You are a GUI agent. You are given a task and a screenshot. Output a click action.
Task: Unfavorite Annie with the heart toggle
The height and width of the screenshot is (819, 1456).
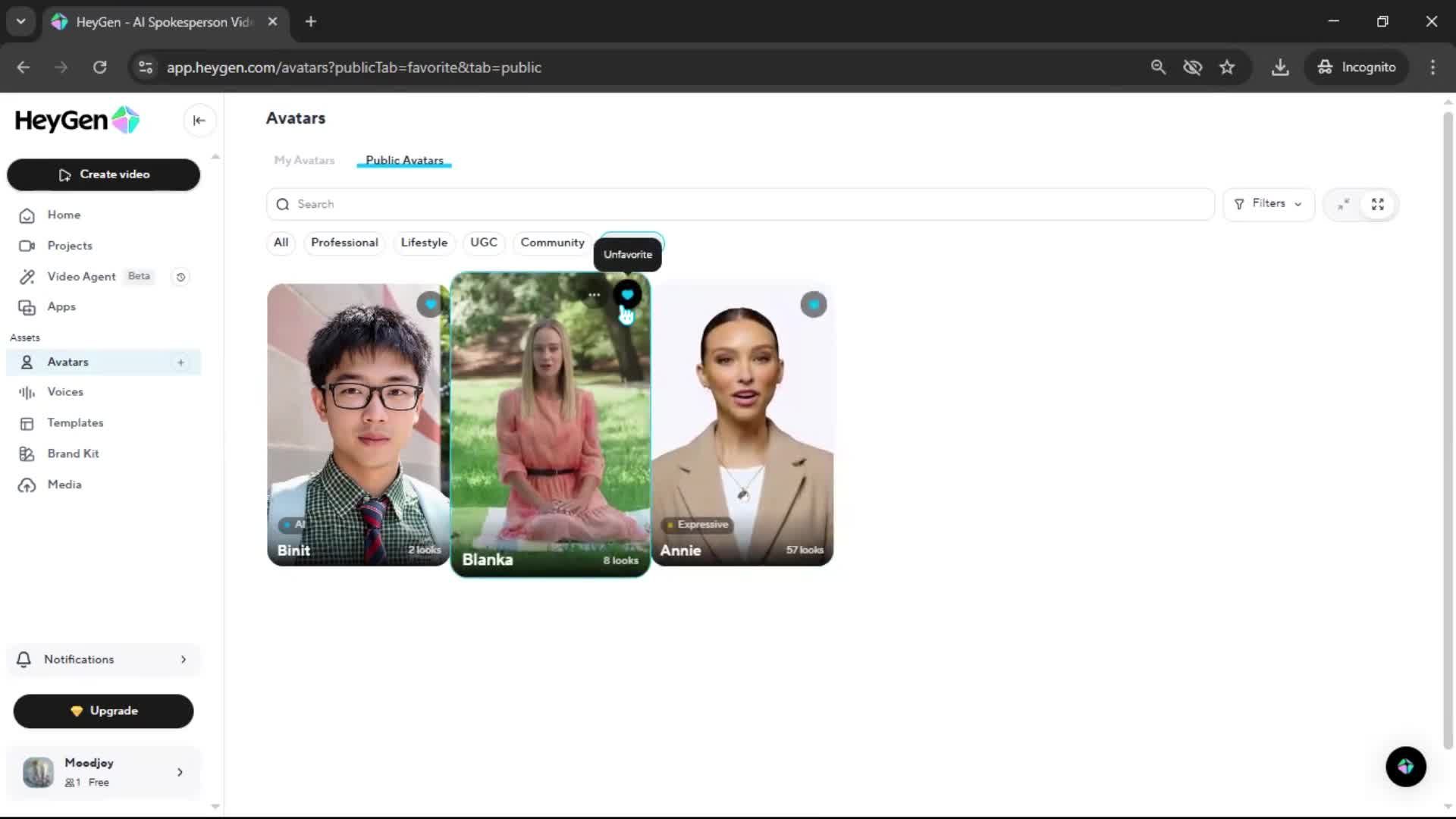point(813,305)
